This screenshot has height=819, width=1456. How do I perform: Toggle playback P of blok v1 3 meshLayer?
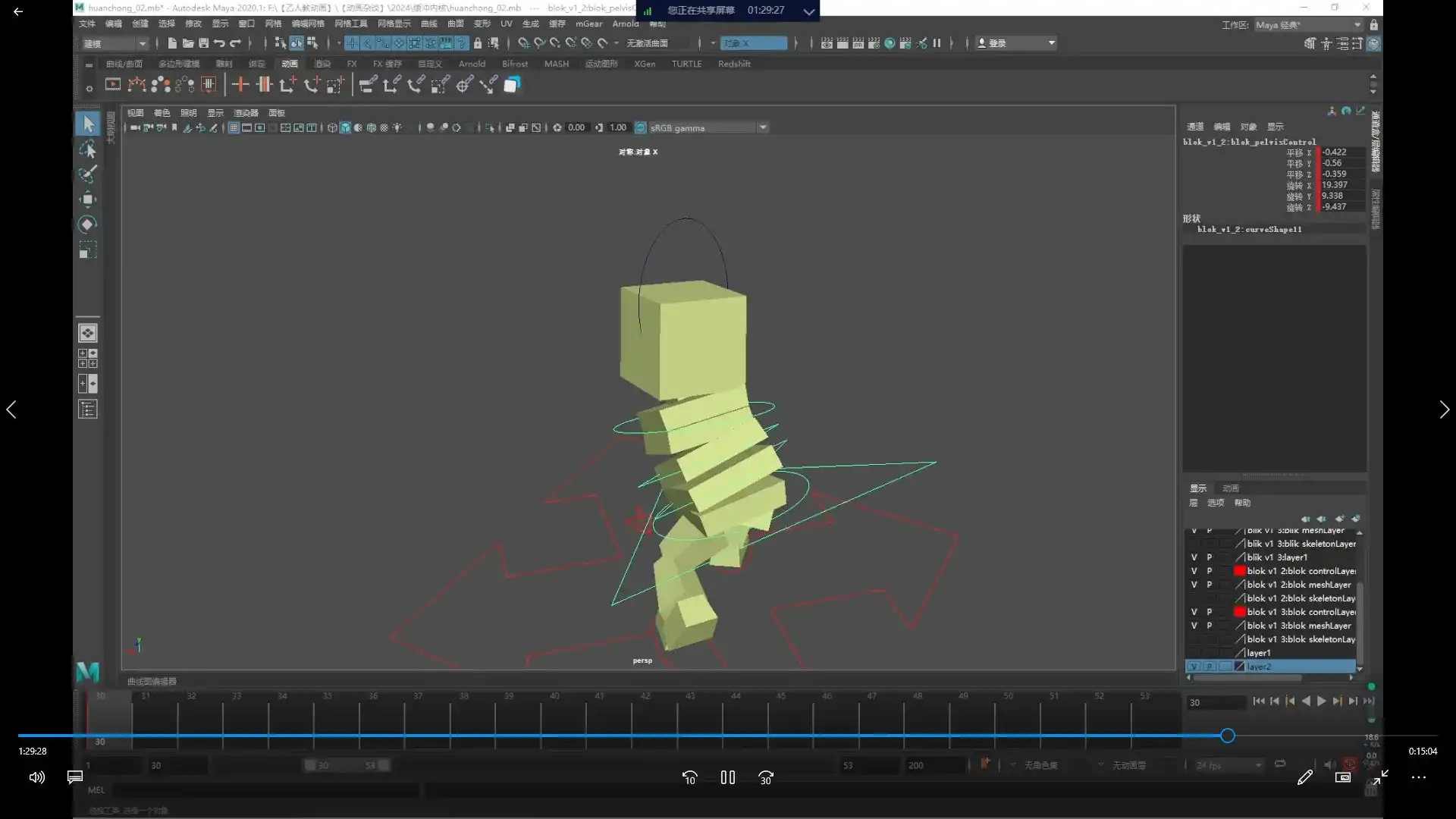click(1209, 626)
